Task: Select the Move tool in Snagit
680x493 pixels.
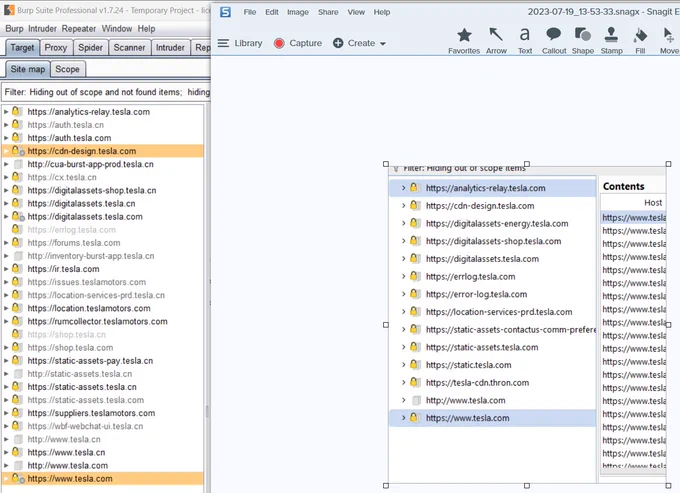Action: pos(669,41)
